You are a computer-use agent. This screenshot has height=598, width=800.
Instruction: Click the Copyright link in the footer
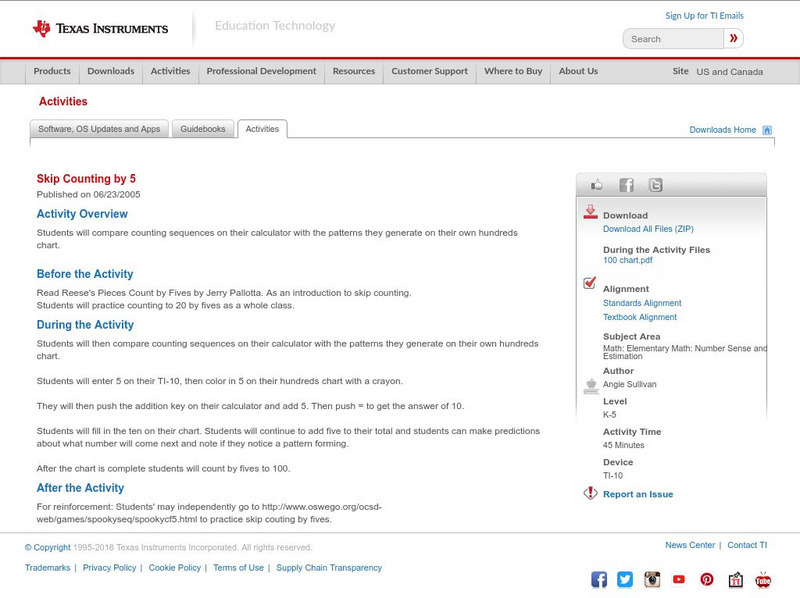(47, 547)
